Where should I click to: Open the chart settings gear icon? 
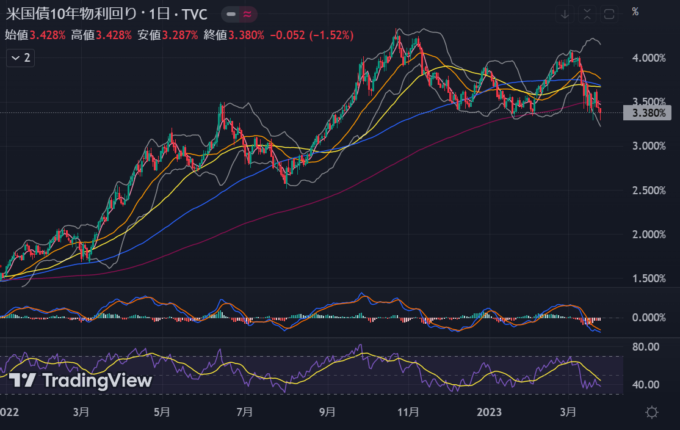coord(651,412)
